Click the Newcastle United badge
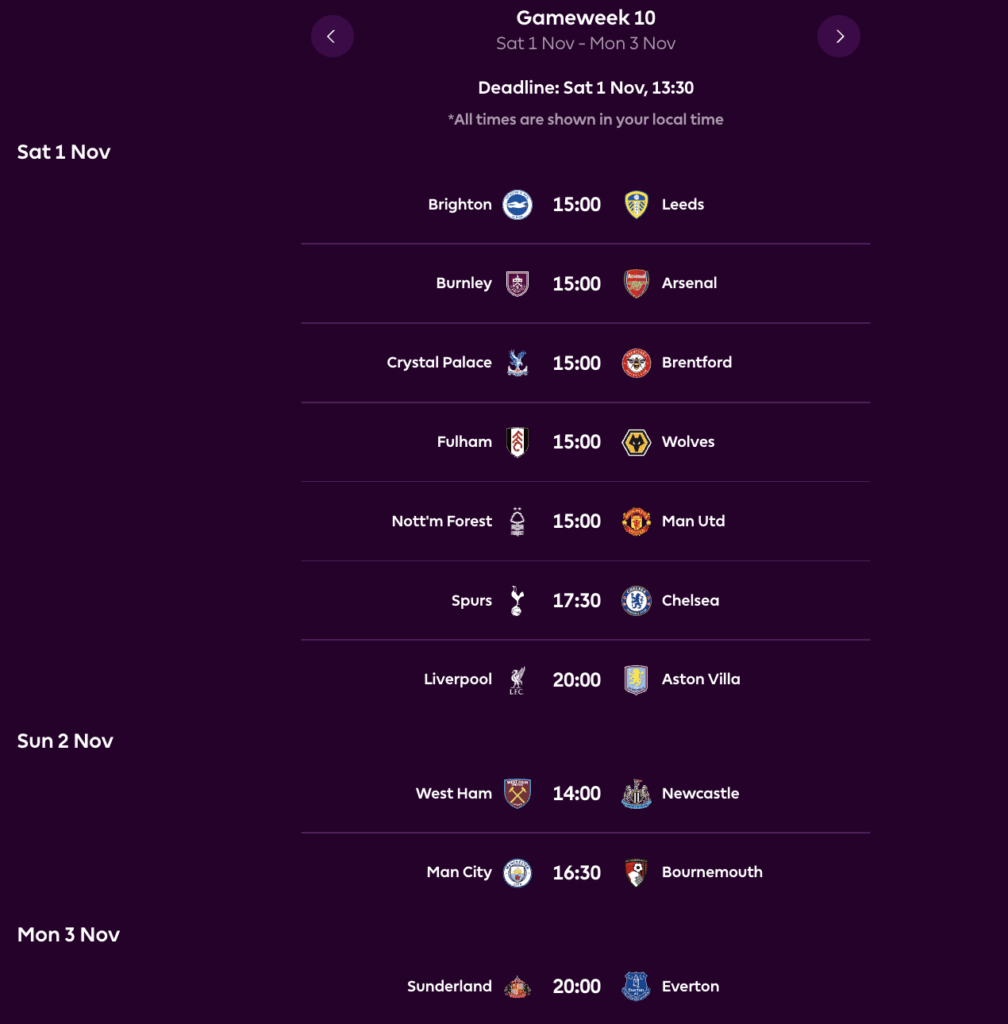 click(637, 793)
